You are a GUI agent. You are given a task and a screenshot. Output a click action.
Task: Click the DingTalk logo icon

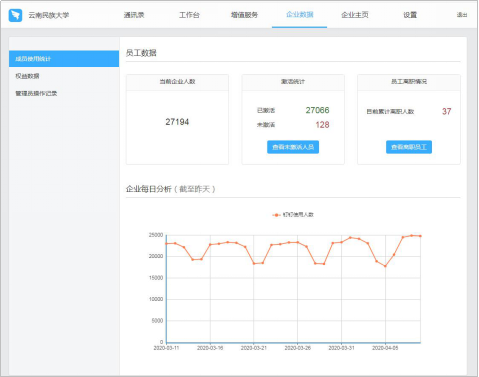tap(15, 15)
